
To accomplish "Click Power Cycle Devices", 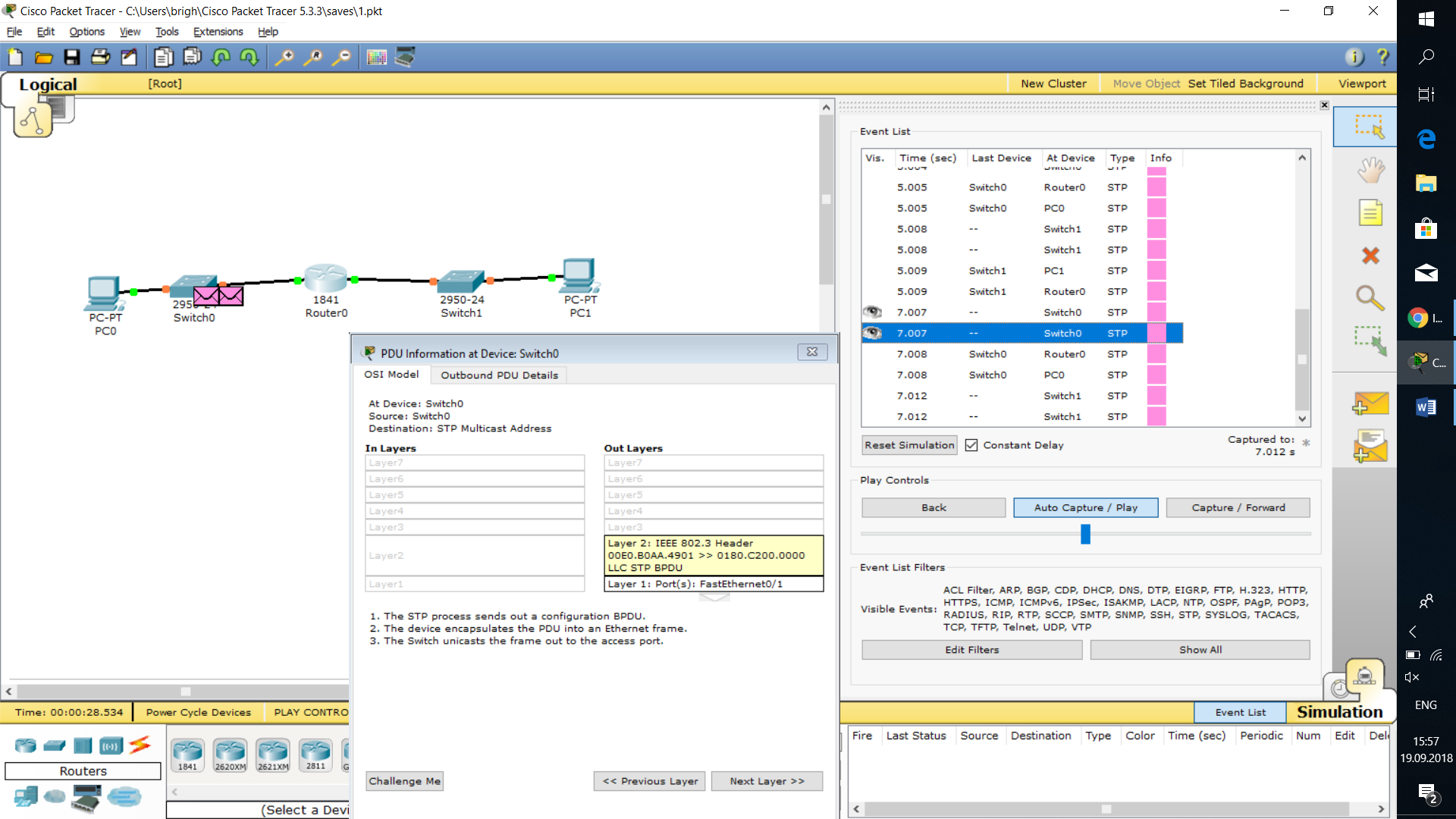I will 198,712.
